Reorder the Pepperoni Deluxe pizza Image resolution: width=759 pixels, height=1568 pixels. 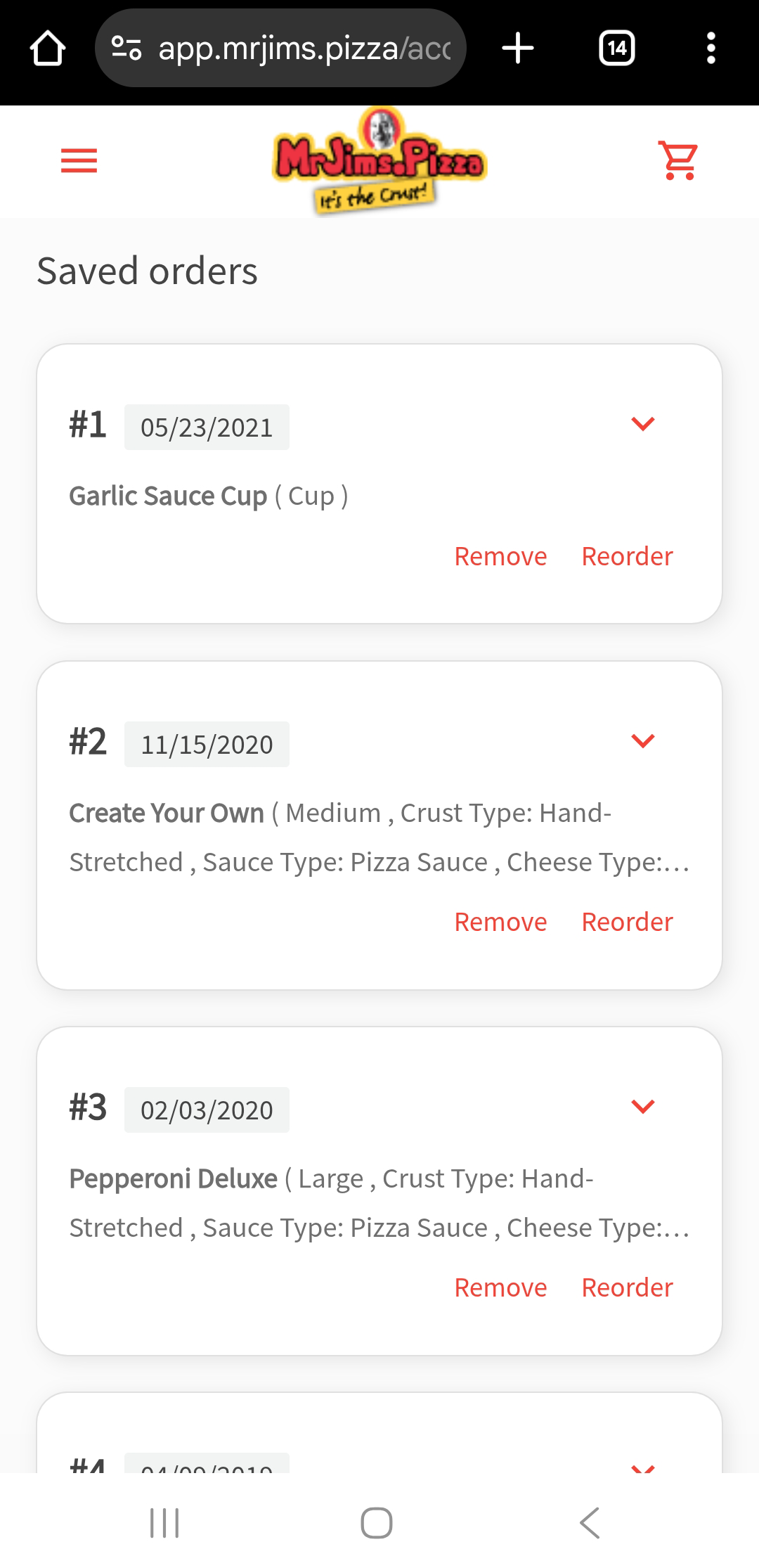pyautogui.click(x=627, y=1287)
